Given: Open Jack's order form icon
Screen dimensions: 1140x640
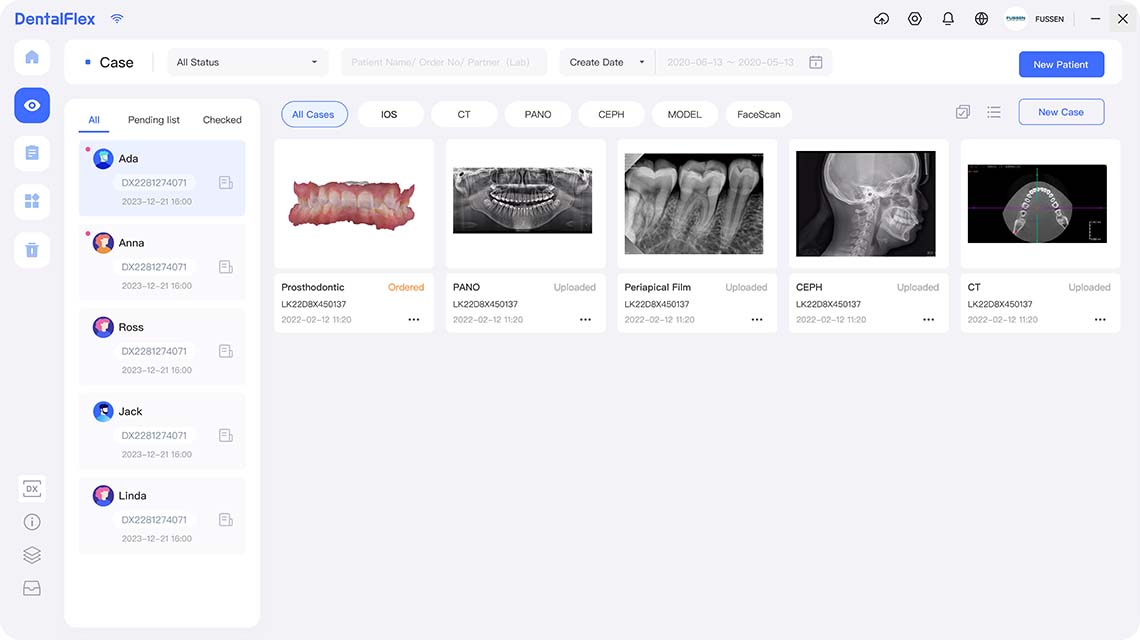Looking at the screenshot, I should [x=226, y=436].
